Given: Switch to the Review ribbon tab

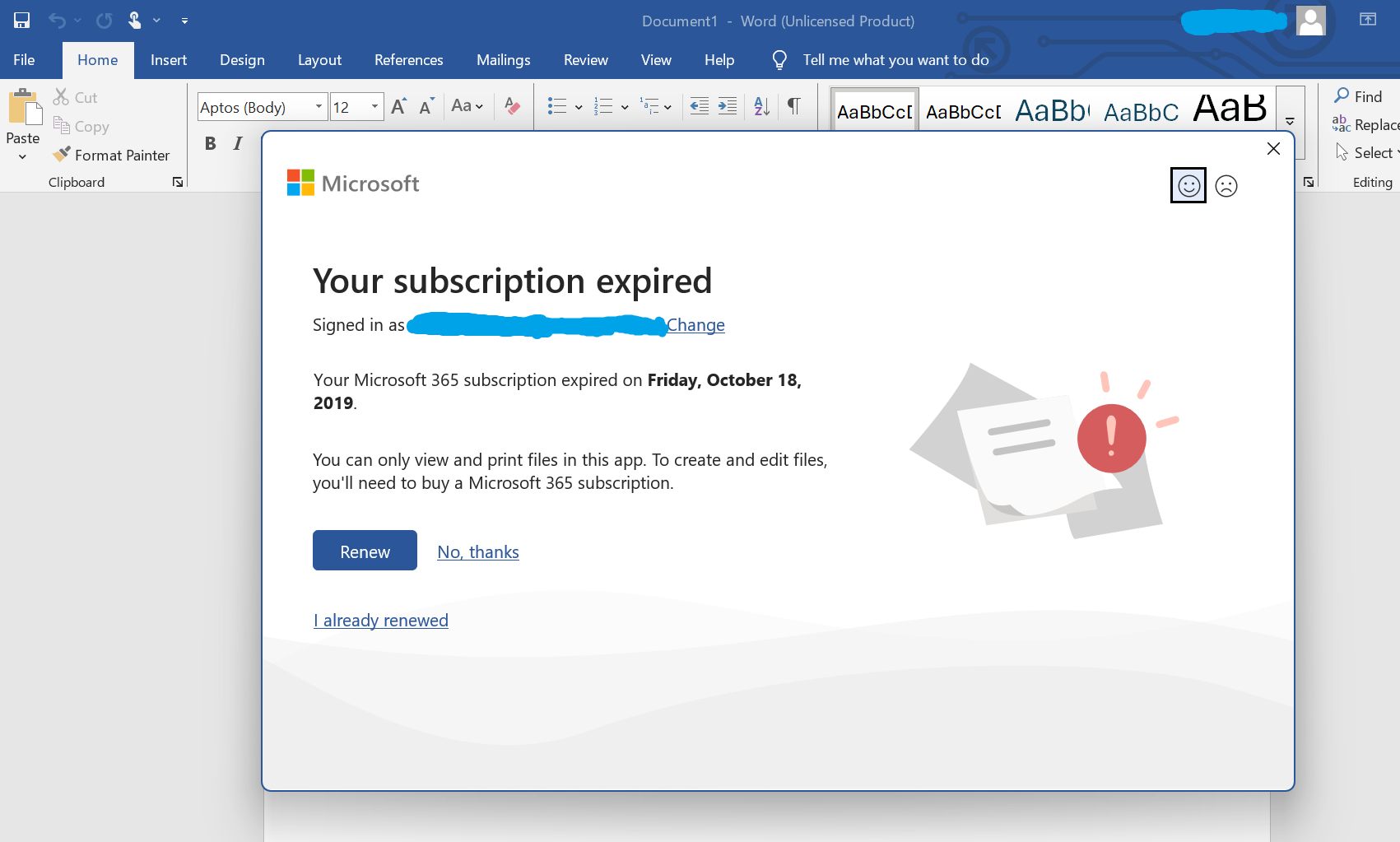Looking at the screenshot, I should [x=585, y=59].
